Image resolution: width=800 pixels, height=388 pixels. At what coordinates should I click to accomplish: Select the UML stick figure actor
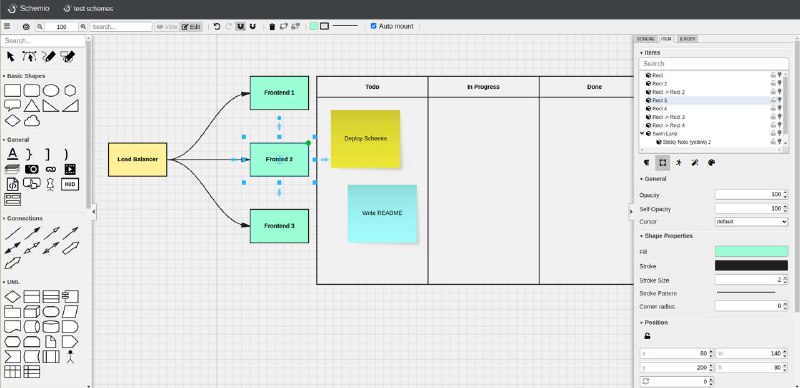tap(70, 356)
